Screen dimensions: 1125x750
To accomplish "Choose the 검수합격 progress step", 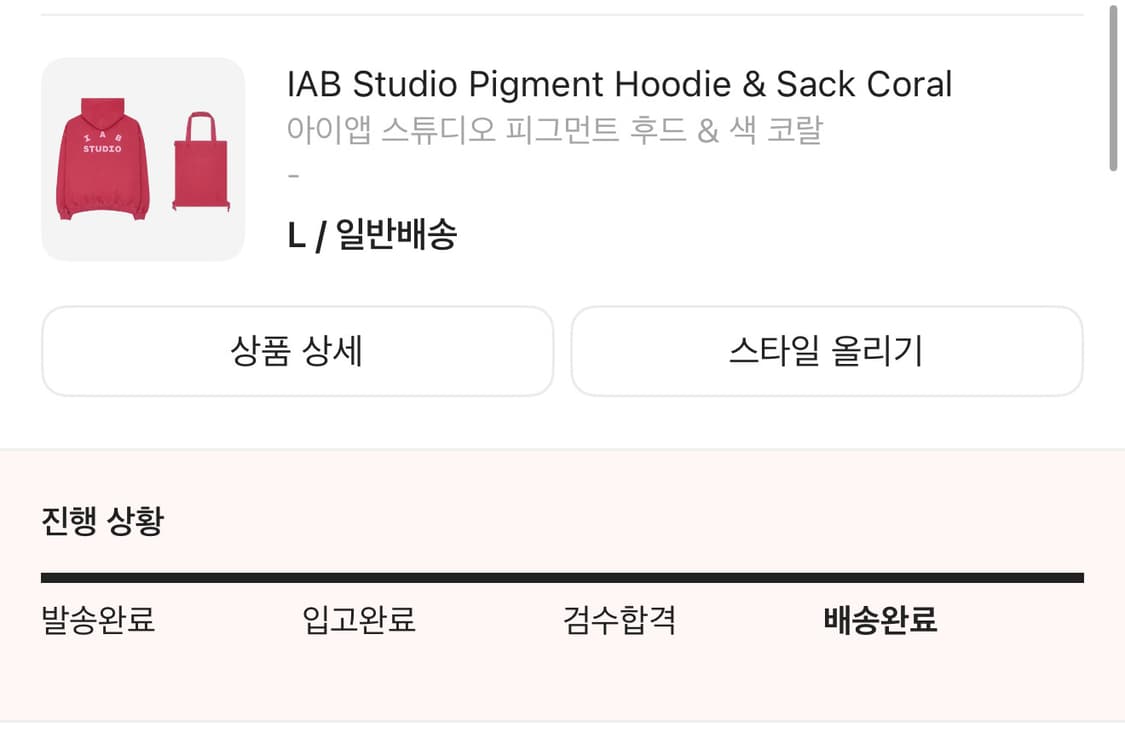I will pos(620,620).
